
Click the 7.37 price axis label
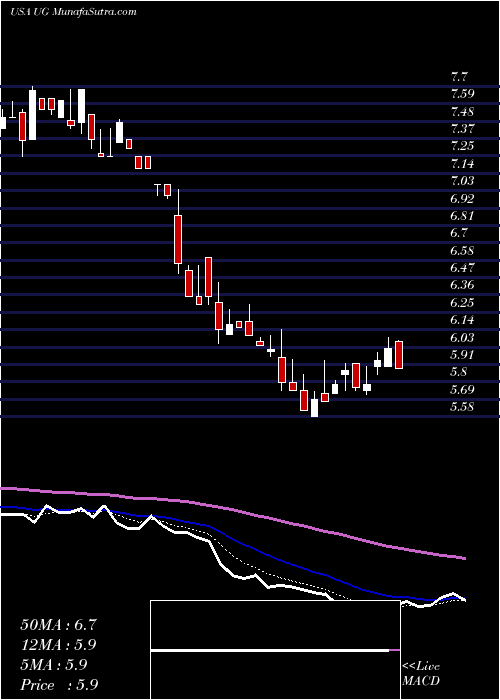point(462,129)
